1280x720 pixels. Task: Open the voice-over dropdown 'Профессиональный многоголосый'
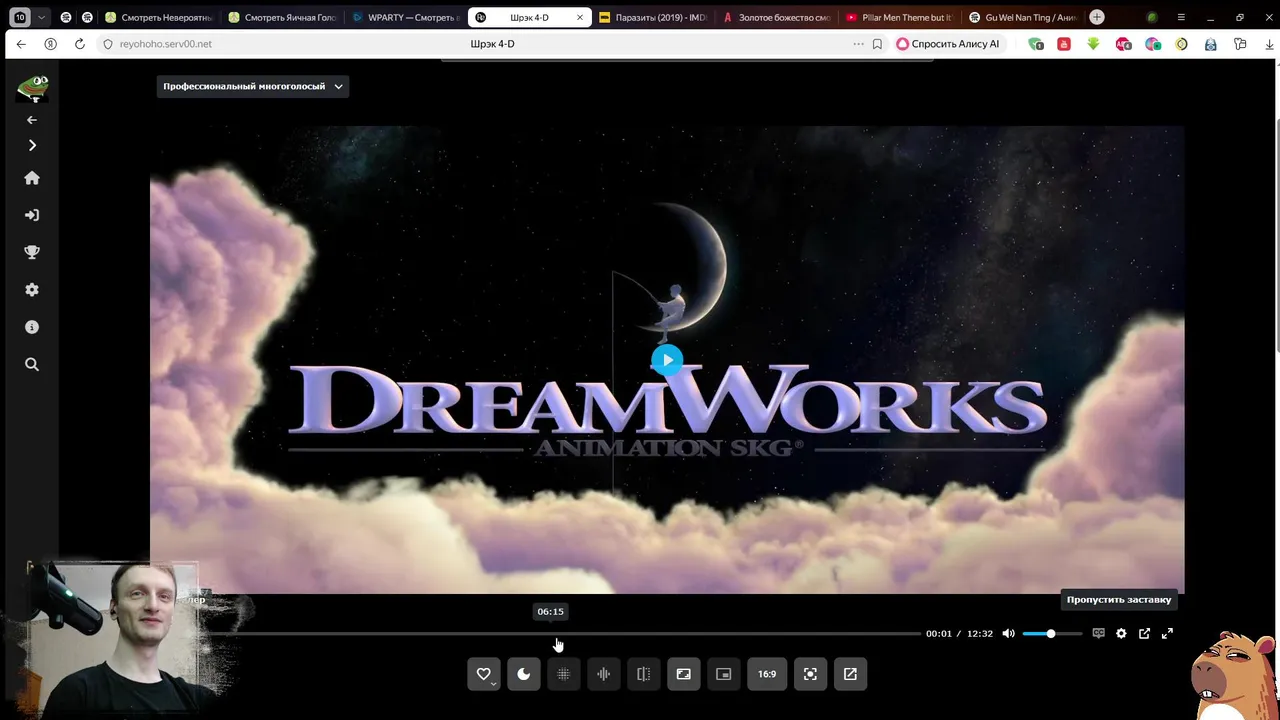253,86
